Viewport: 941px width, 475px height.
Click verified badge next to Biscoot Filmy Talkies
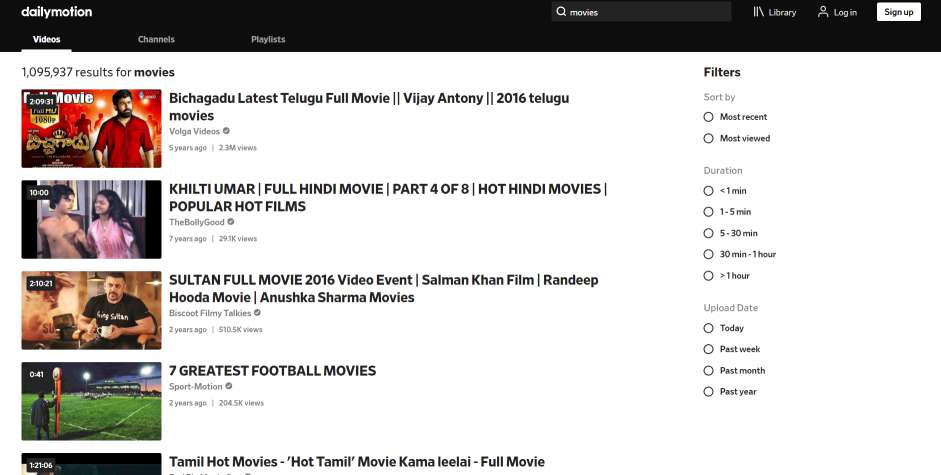pos(257,313)
